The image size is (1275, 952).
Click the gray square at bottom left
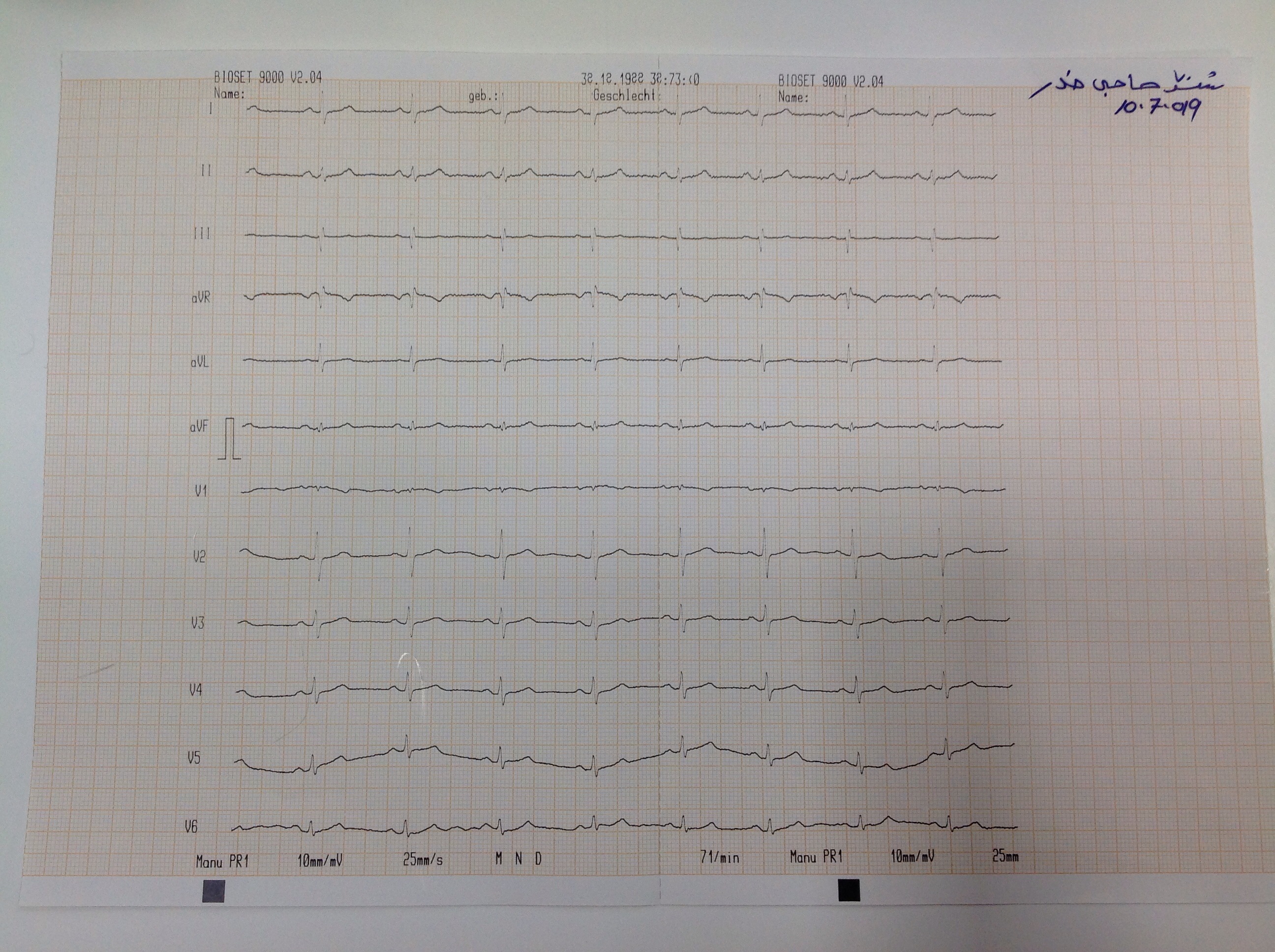pos(213,891)
